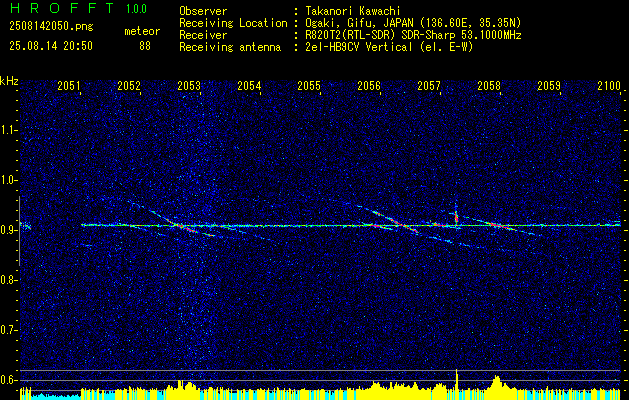629x400 pixels.
Task: Click the 2053 time marker
Action: 189,86
